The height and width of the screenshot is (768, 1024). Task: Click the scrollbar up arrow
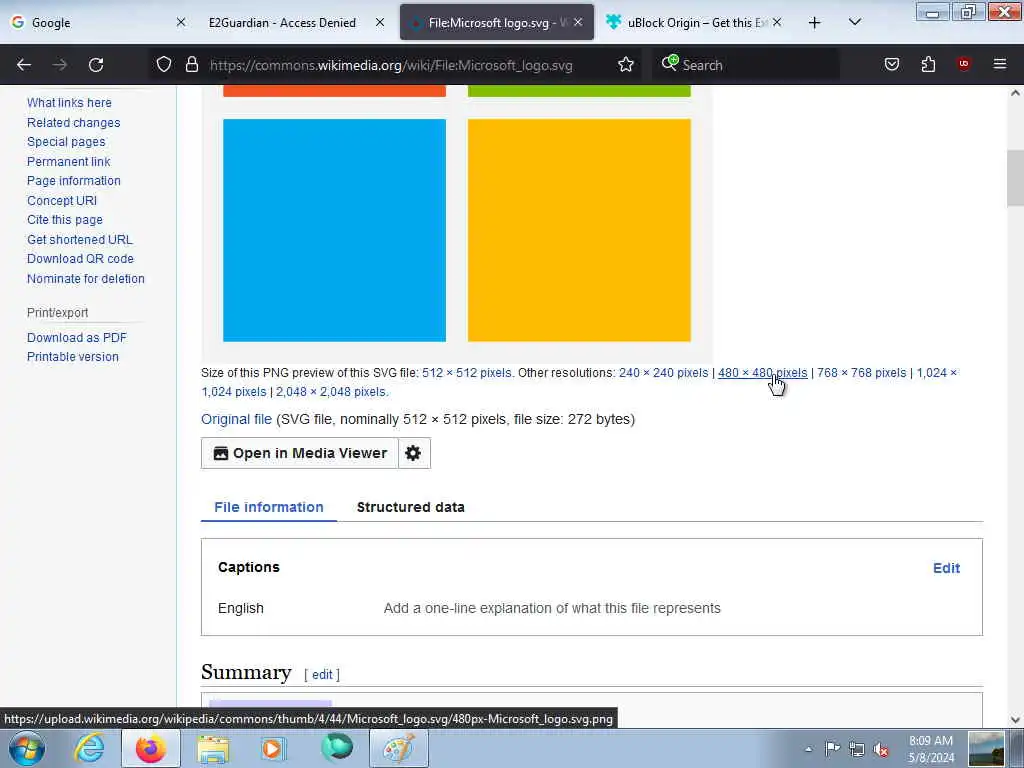point(1015,93)
